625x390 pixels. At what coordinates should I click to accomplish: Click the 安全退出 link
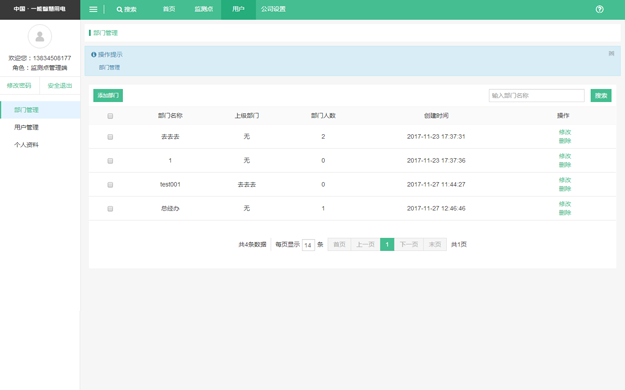[x=60, y=85]
